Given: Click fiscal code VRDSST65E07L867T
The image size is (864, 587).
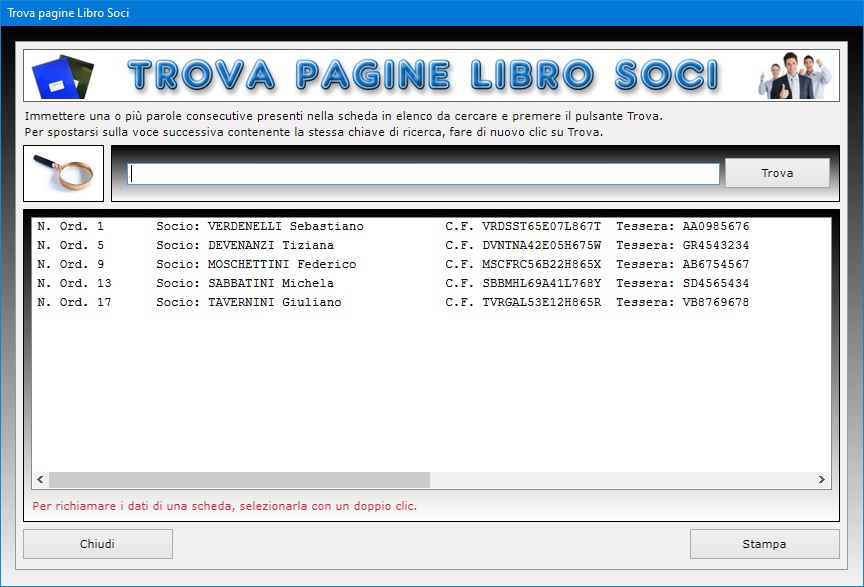Looking at the screenshot, I should tap(542, 226).
